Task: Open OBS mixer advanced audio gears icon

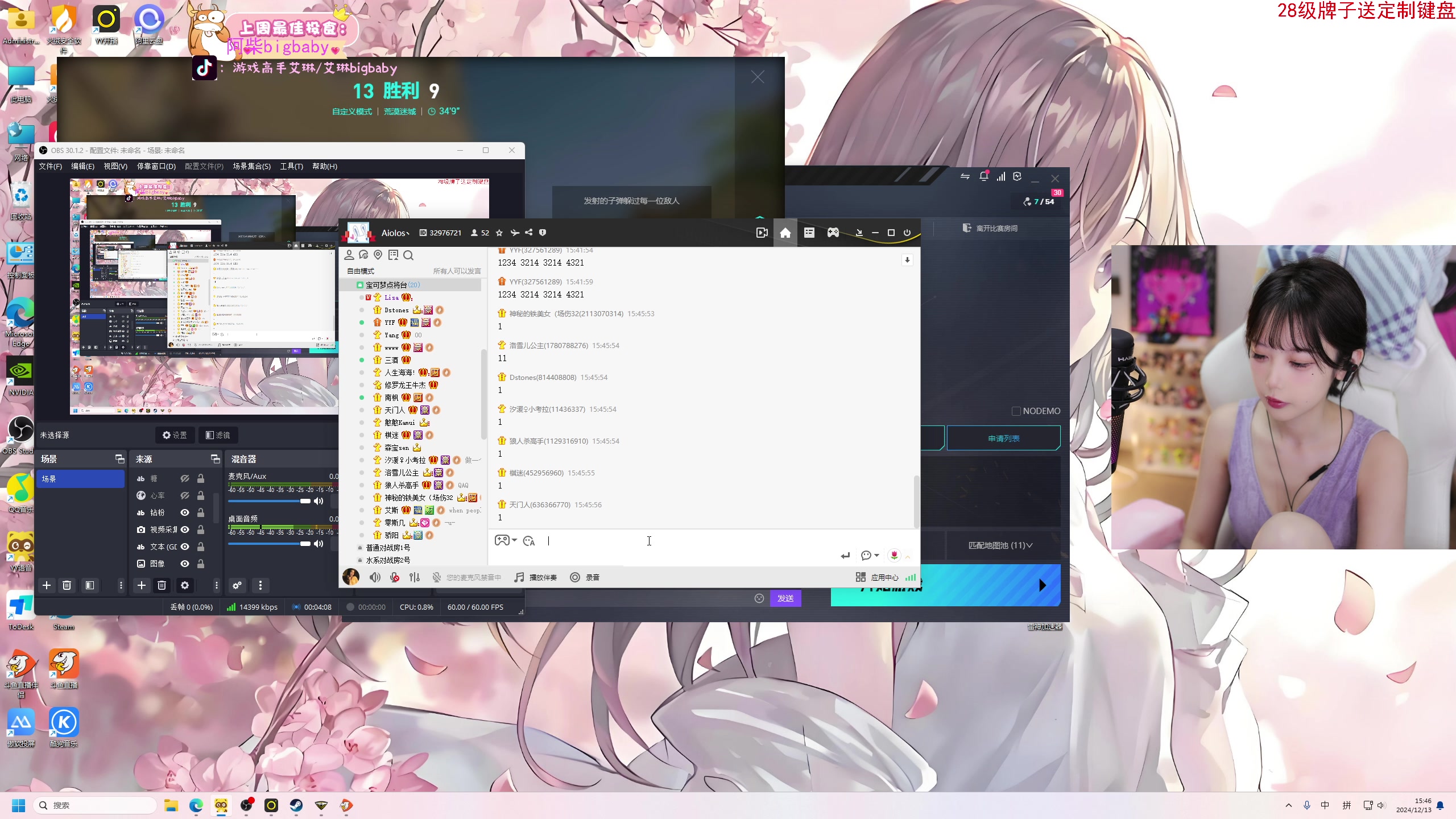Action: click(237, 585)
